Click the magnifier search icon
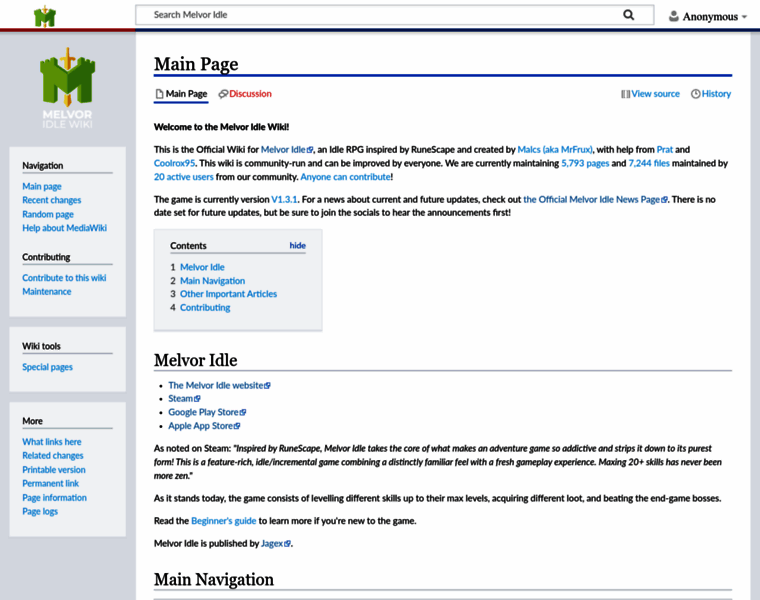 [629, 15]
